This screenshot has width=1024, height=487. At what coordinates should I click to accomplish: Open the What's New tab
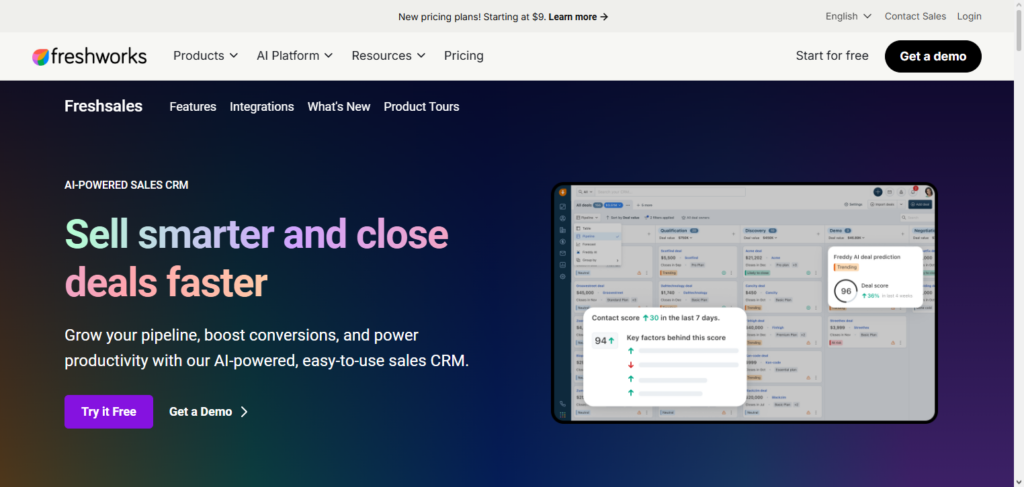tap(339, 106)
